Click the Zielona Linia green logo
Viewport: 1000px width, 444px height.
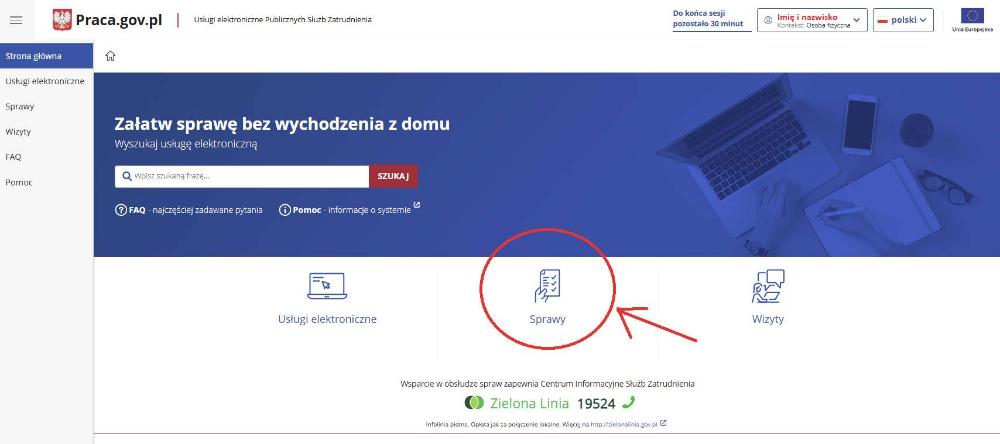474,403
